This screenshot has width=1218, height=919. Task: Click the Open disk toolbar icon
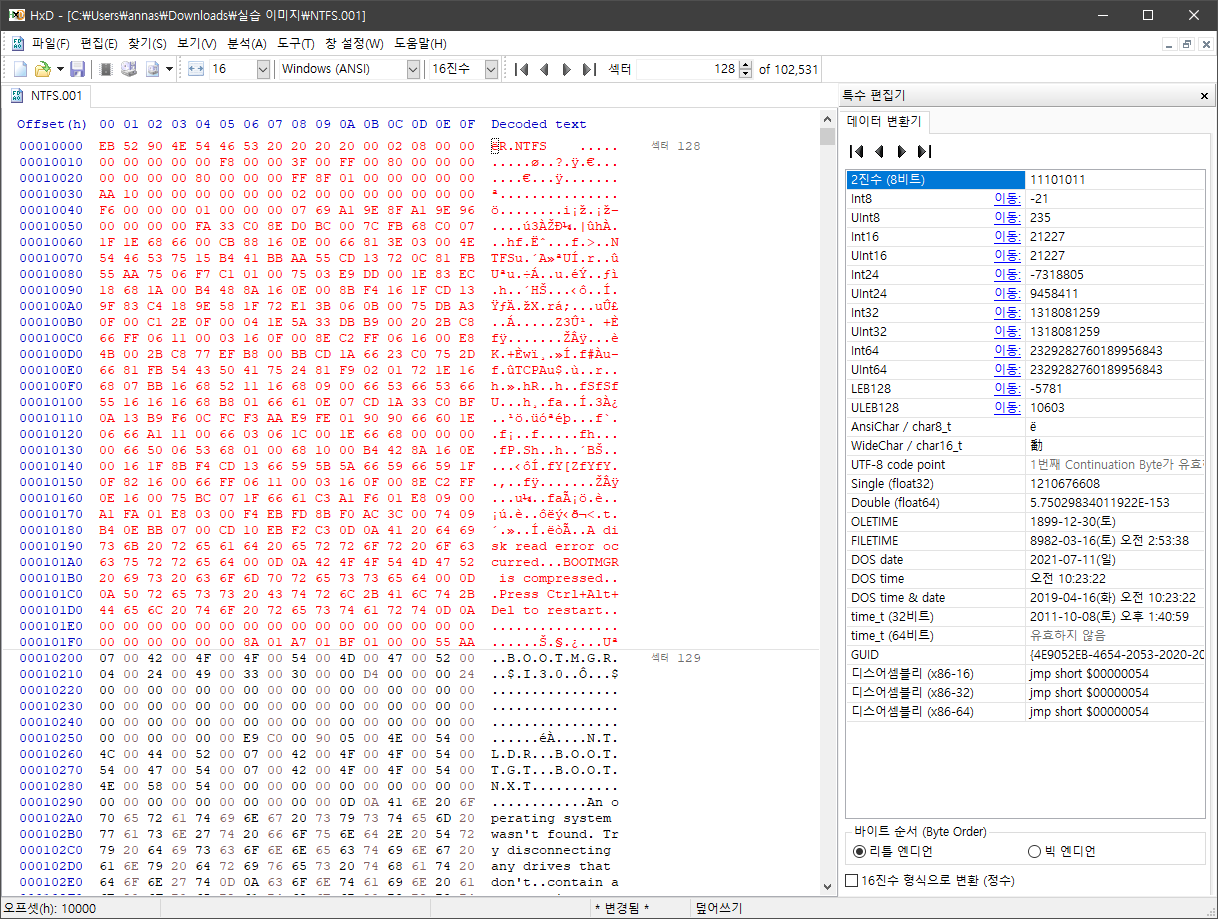pyautogui.click(x=128, y=69)
